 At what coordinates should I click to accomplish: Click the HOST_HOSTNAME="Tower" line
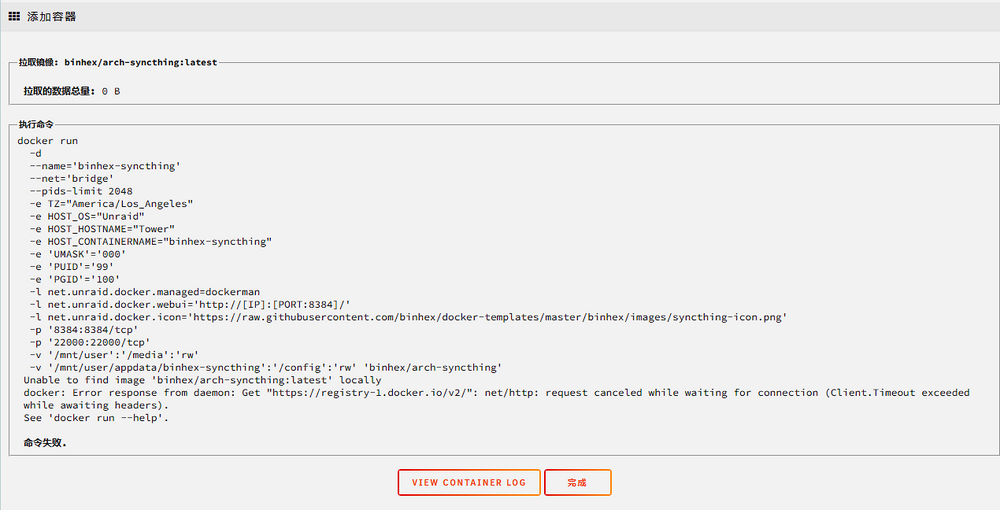tap(102, 229)
